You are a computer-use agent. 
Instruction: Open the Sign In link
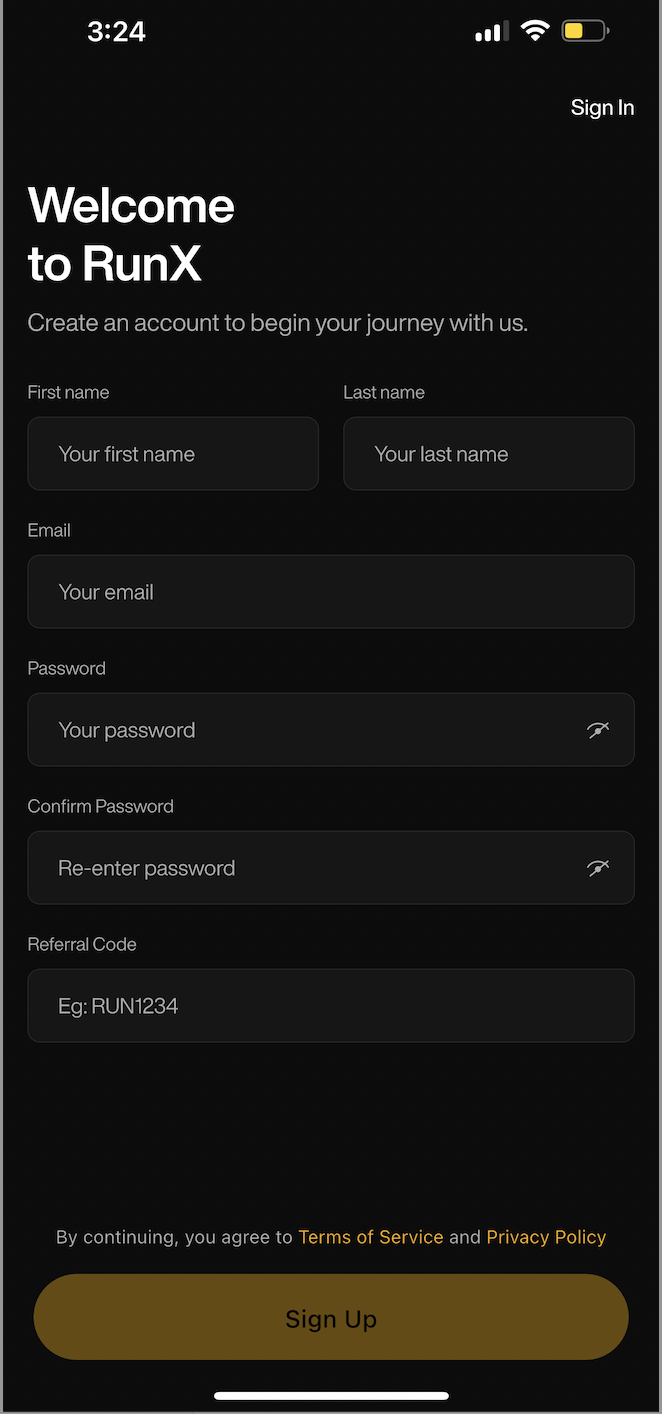point(602,108)
